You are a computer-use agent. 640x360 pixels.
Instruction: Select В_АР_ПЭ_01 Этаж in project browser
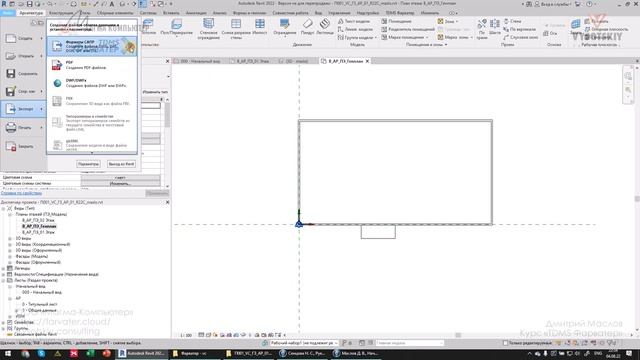(x=38, y=232)
